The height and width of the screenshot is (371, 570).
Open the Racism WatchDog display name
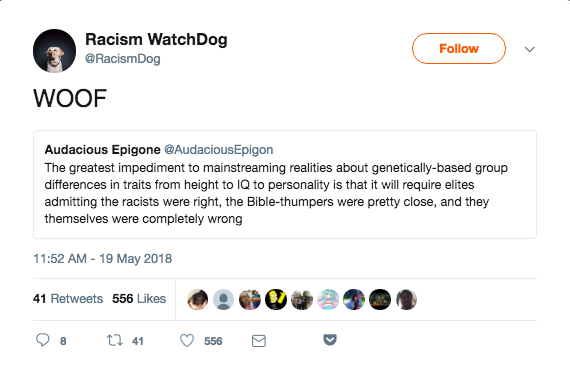[156, 39]
